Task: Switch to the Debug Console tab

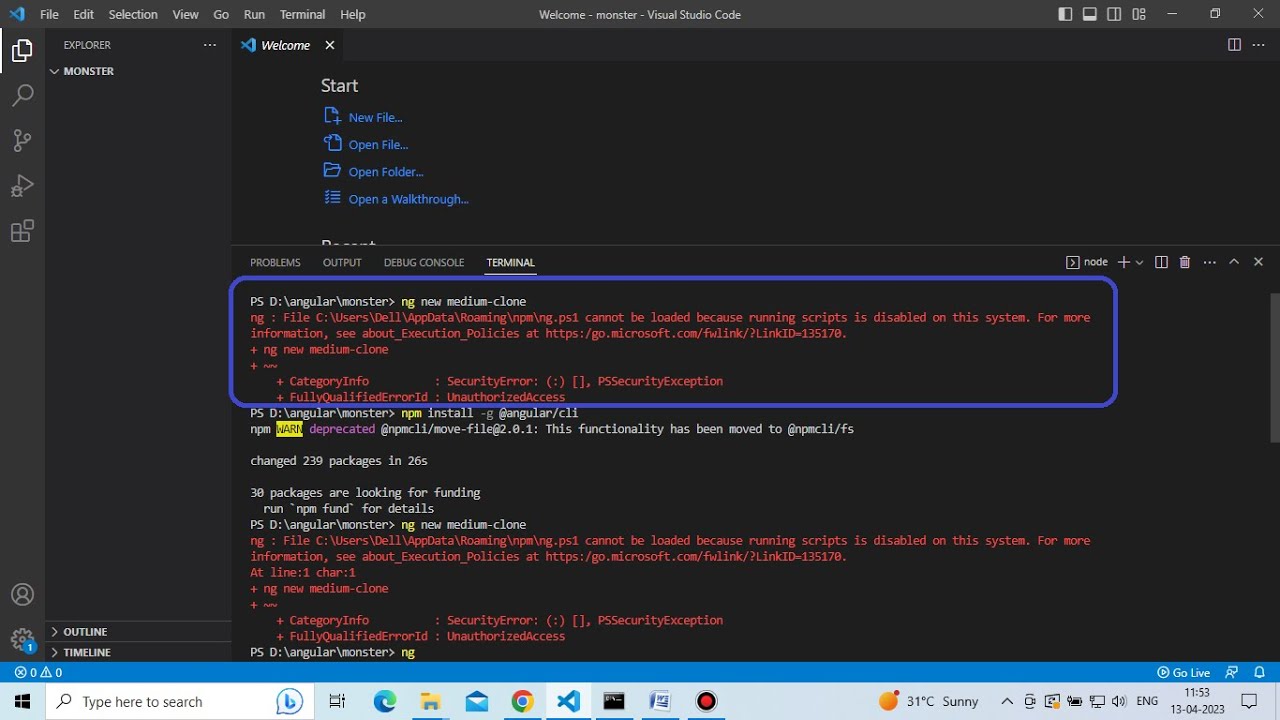Action: pos(424,262)
